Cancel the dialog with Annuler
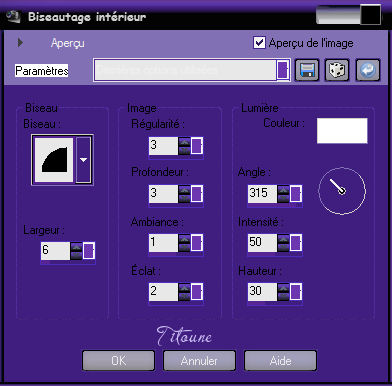The height and width of the screenshot is (386, 392). pos(199,361)
